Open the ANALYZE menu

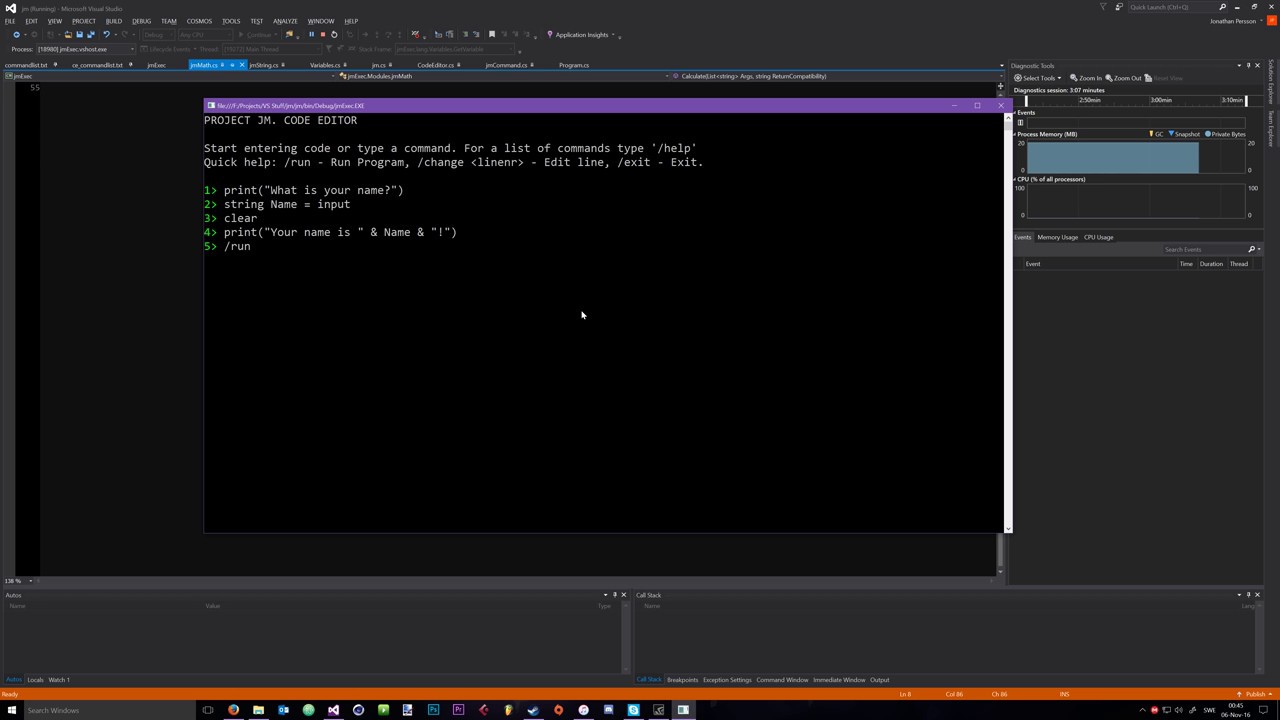(x=285, y=21)
